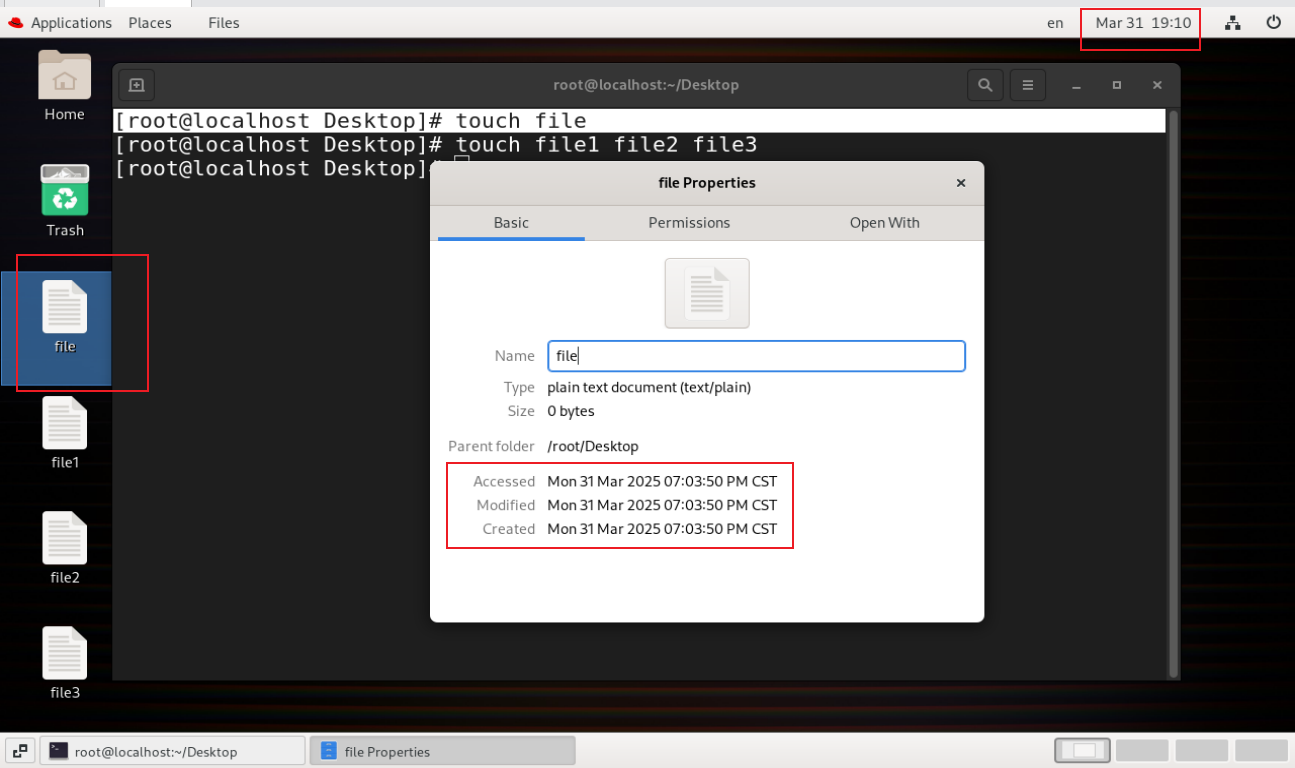Click the Red Hat Applications logo

click(x=15, y=22)
